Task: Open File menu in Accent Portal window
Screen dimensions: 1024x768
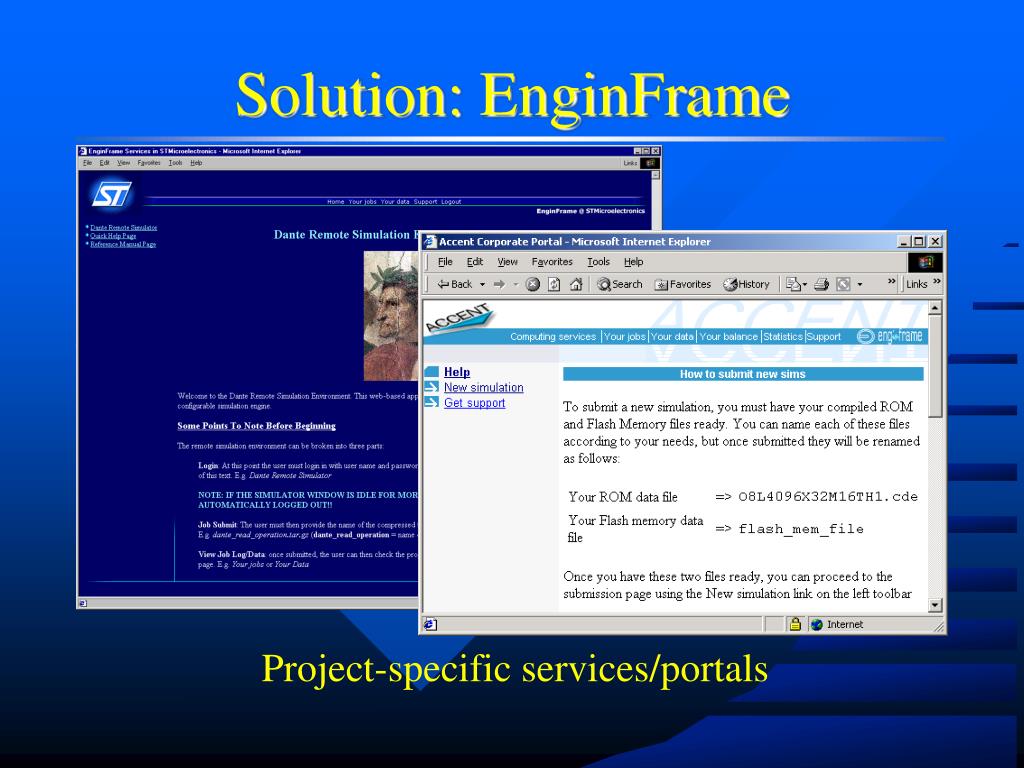Action: tap(445, 262)
